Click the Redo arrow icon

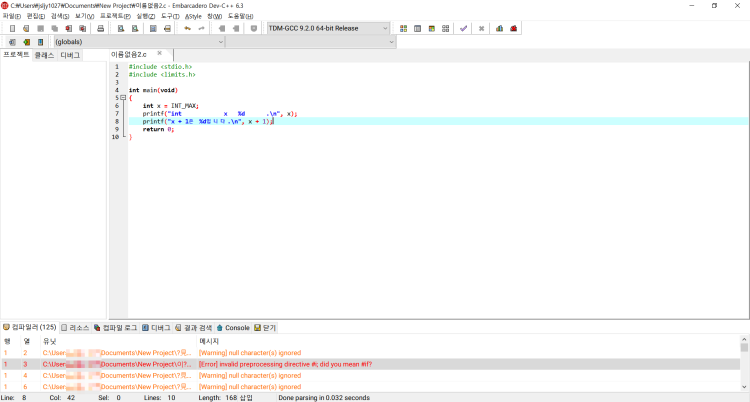201,28
